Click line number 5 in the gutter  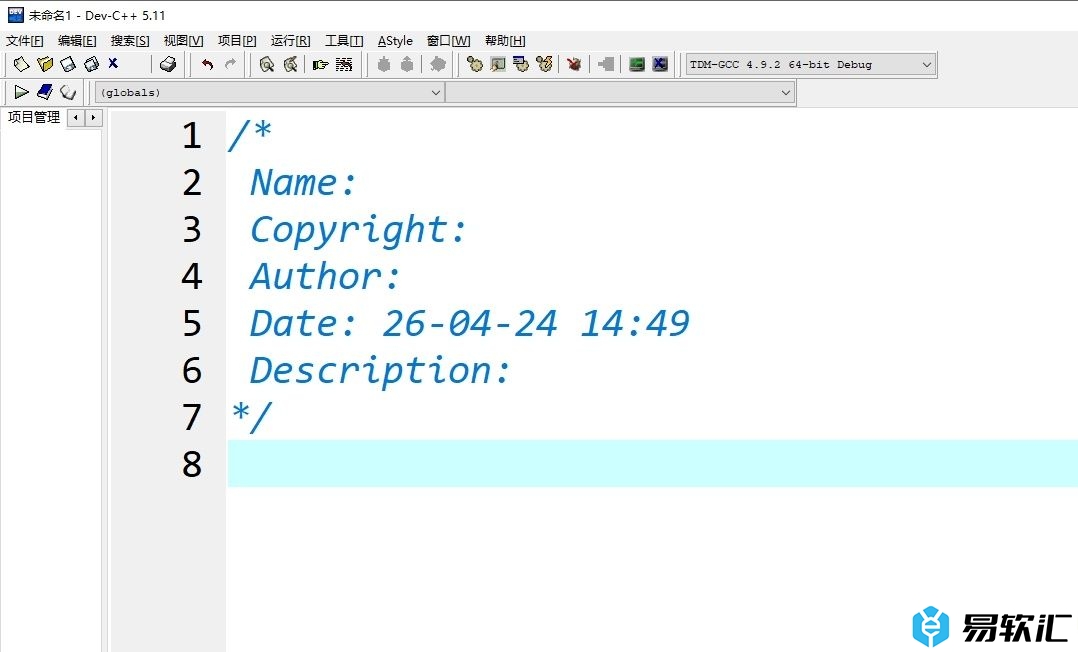point(192,323)
